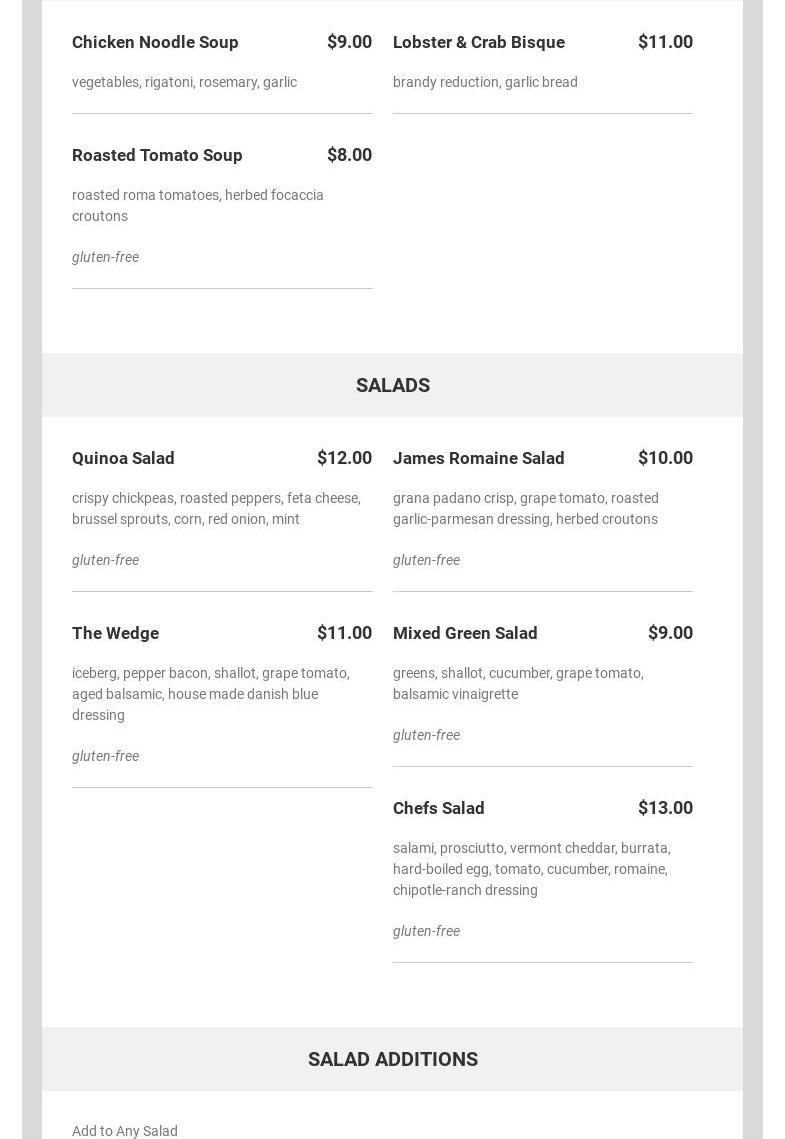
Task: Click the Chicken Noodle Soup title
Action: tap(155, 42)
